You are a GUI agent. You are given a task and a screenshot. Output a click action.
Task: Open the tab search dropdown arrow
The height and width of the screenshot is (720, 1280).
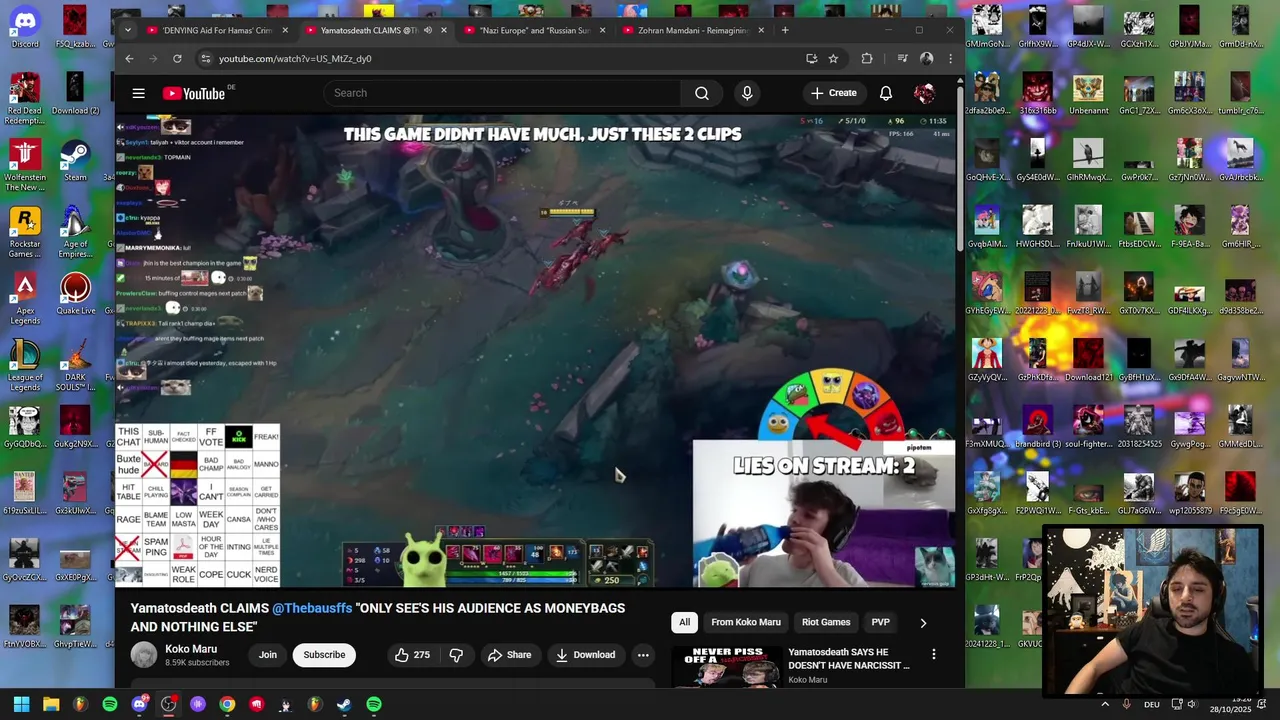[127, 30]
